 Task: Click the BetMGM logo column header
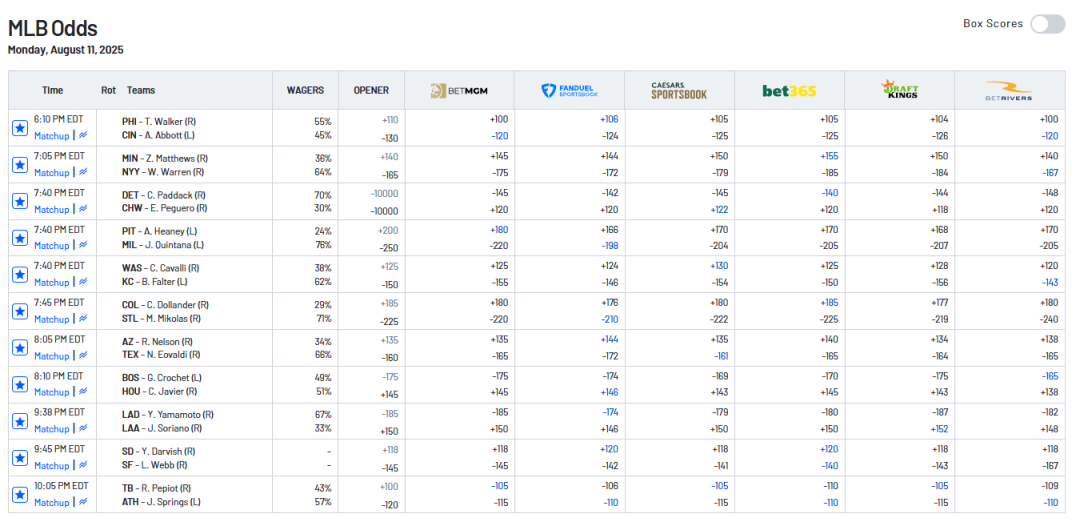click(x=459, y=91)
